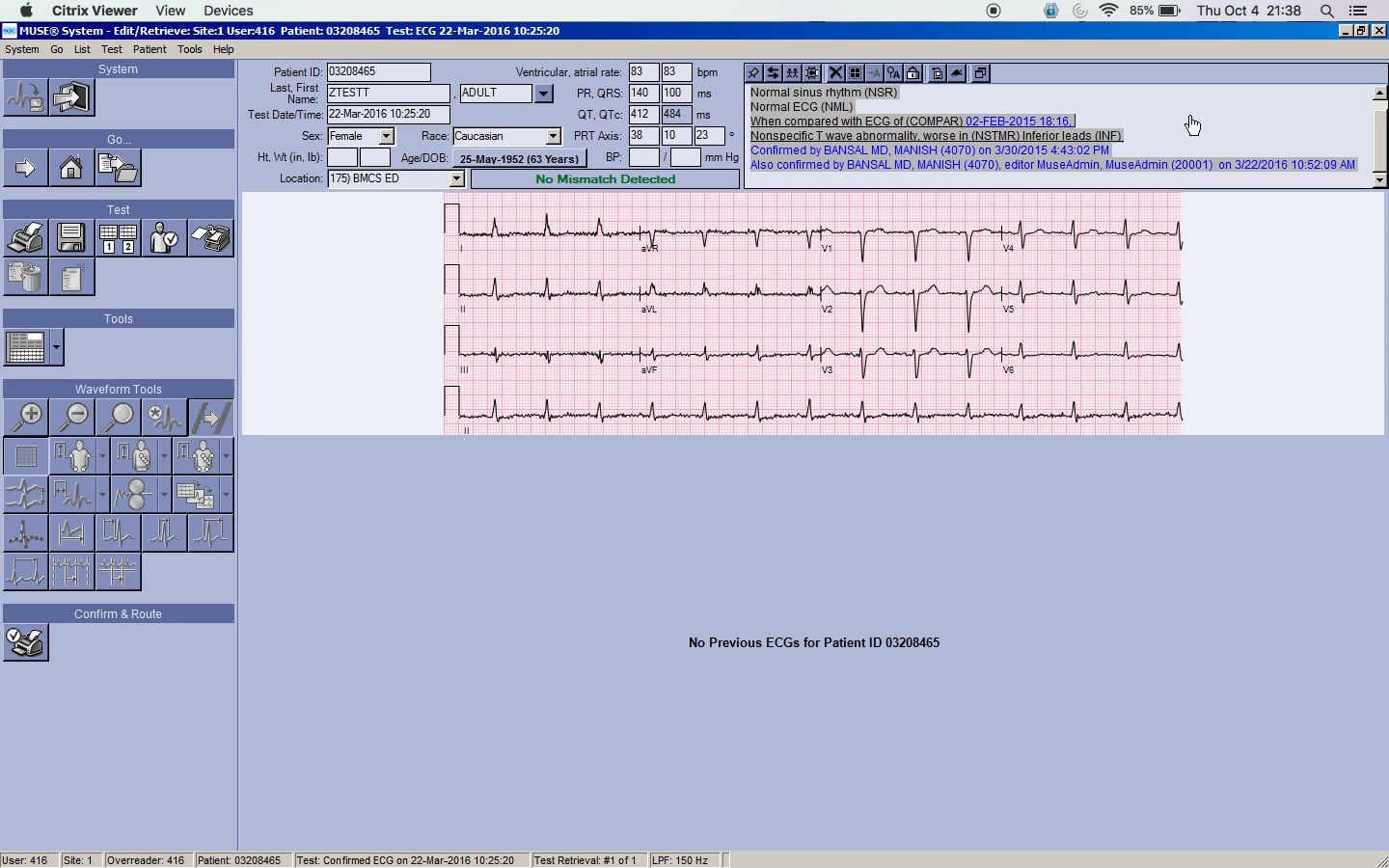Screen dimensions: 1389x868
Task: Open the Tools menu in the menu bar
Action: 190,49
